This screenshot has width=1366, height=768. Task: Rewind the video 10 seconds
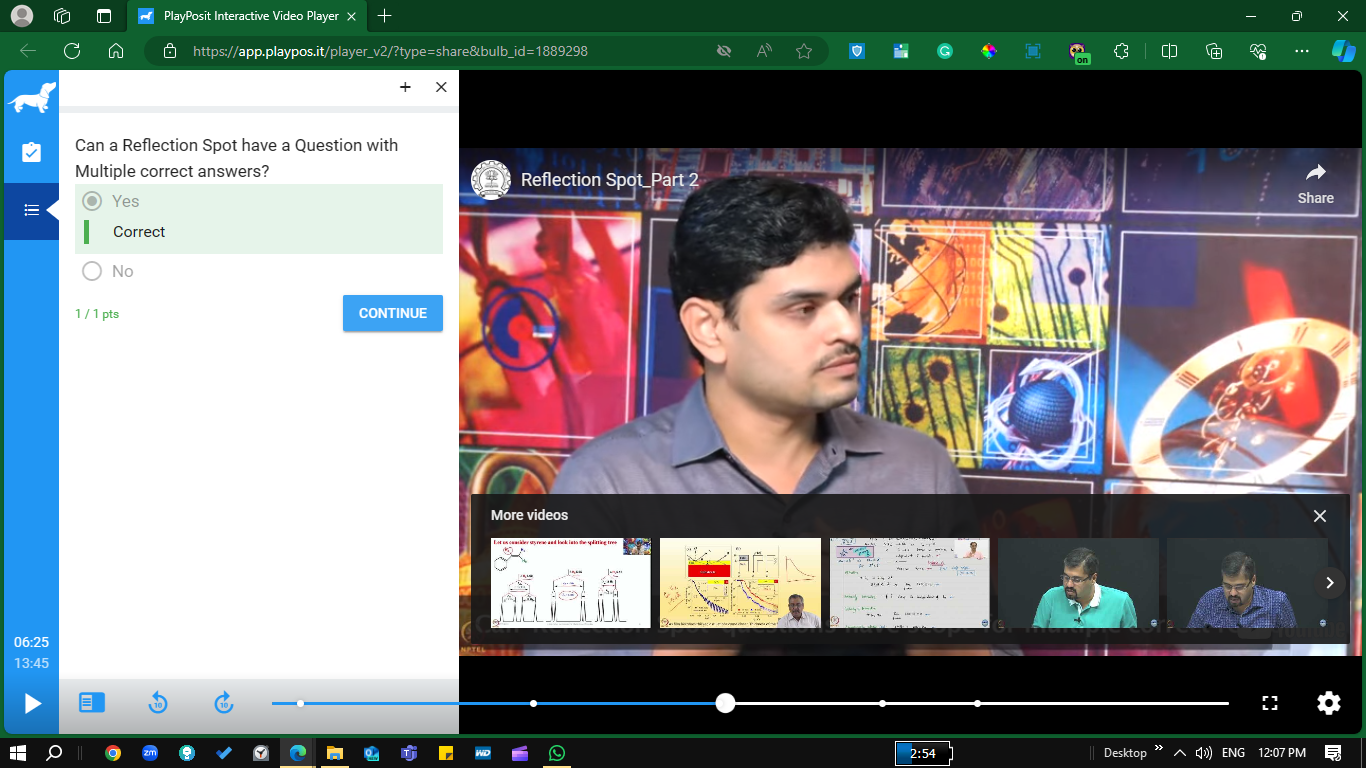pos(158,703)
